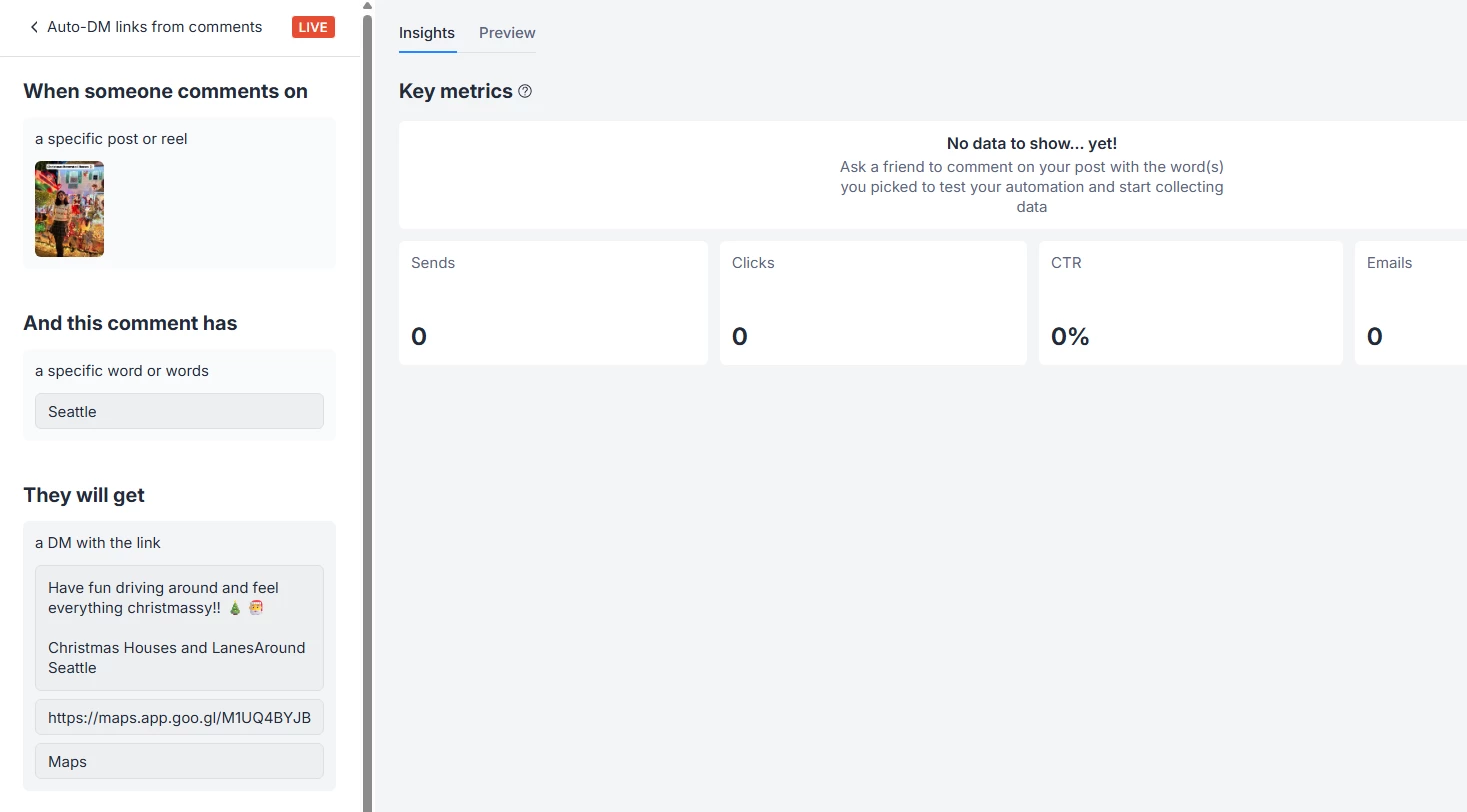Image resolution: width=1467 pixels, height=812 pixels.
Task: Open the Preview tab
Action: coord(507,33)
